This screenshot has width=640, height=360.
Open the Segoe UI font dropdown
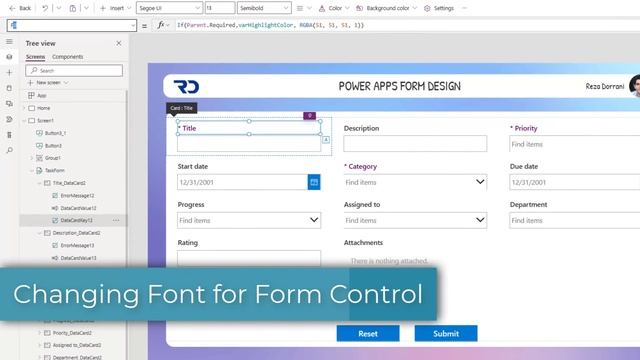[x=169, y=8]
